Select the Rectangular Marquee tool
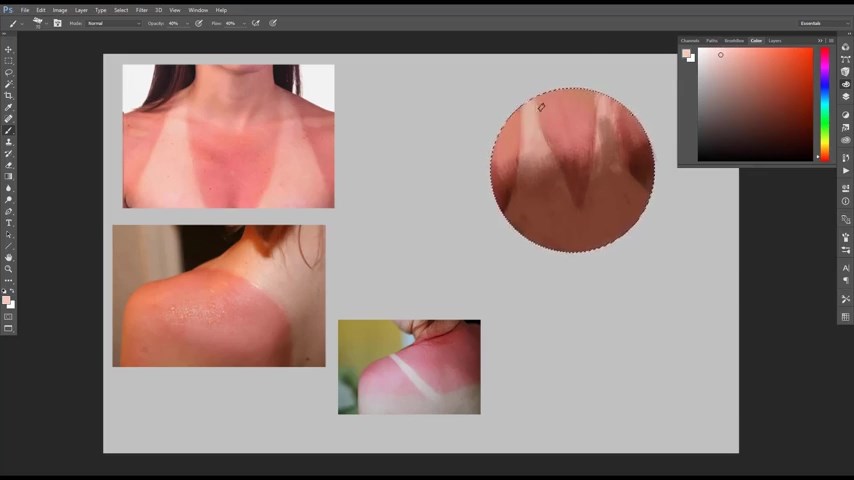The height and width of the screenshot is (480, 854). click(x=9, y=61)
